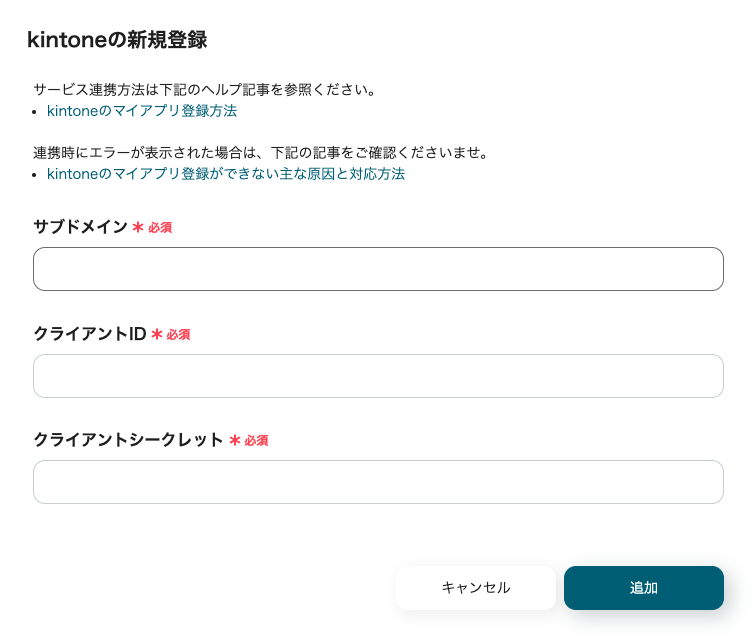Click the 必須 text next to クライアントシークレット

(x=256, y=440)
